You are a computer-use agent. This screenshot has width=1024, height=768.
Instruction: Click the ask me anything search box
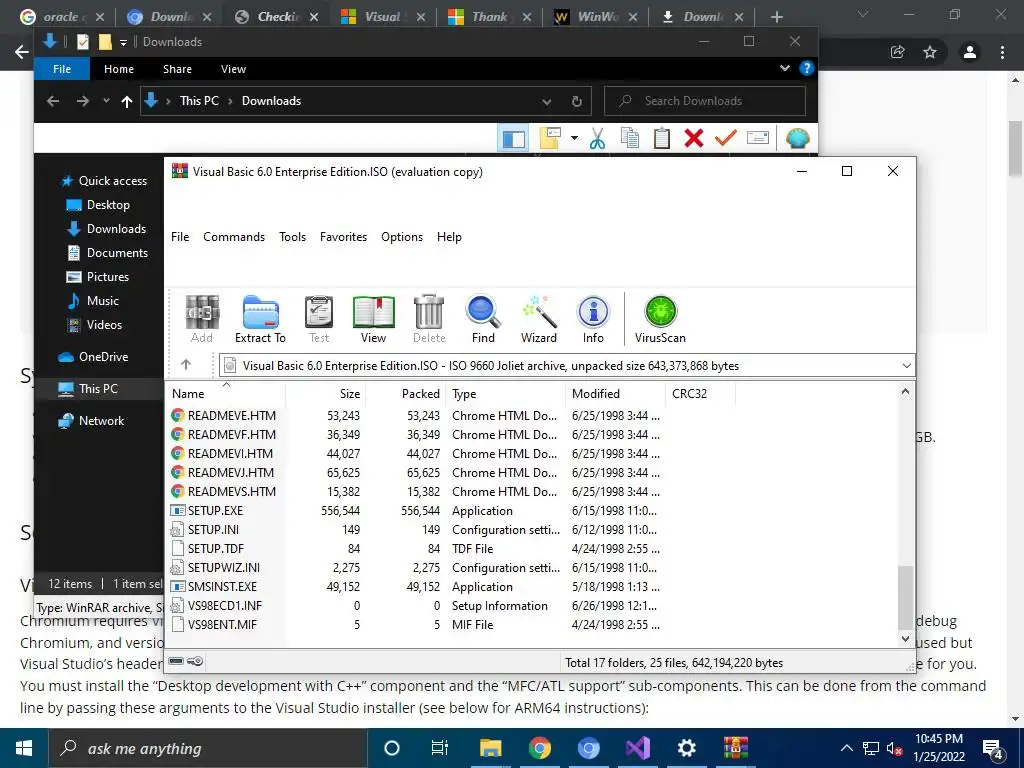click(x=208, y=748)
